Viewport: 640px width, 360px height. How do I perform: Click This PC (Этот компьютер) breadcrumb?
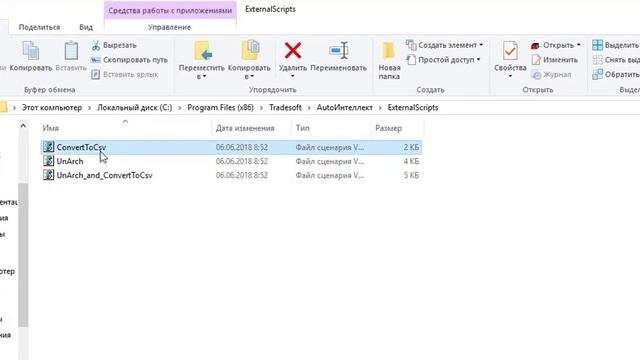pos(52,108)
